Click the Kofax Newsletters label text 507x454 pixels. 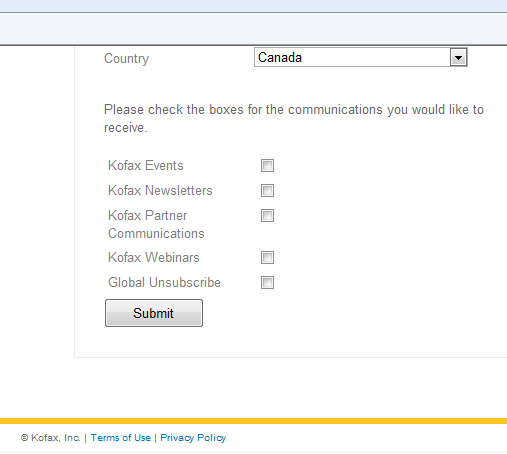pos(160,191)
